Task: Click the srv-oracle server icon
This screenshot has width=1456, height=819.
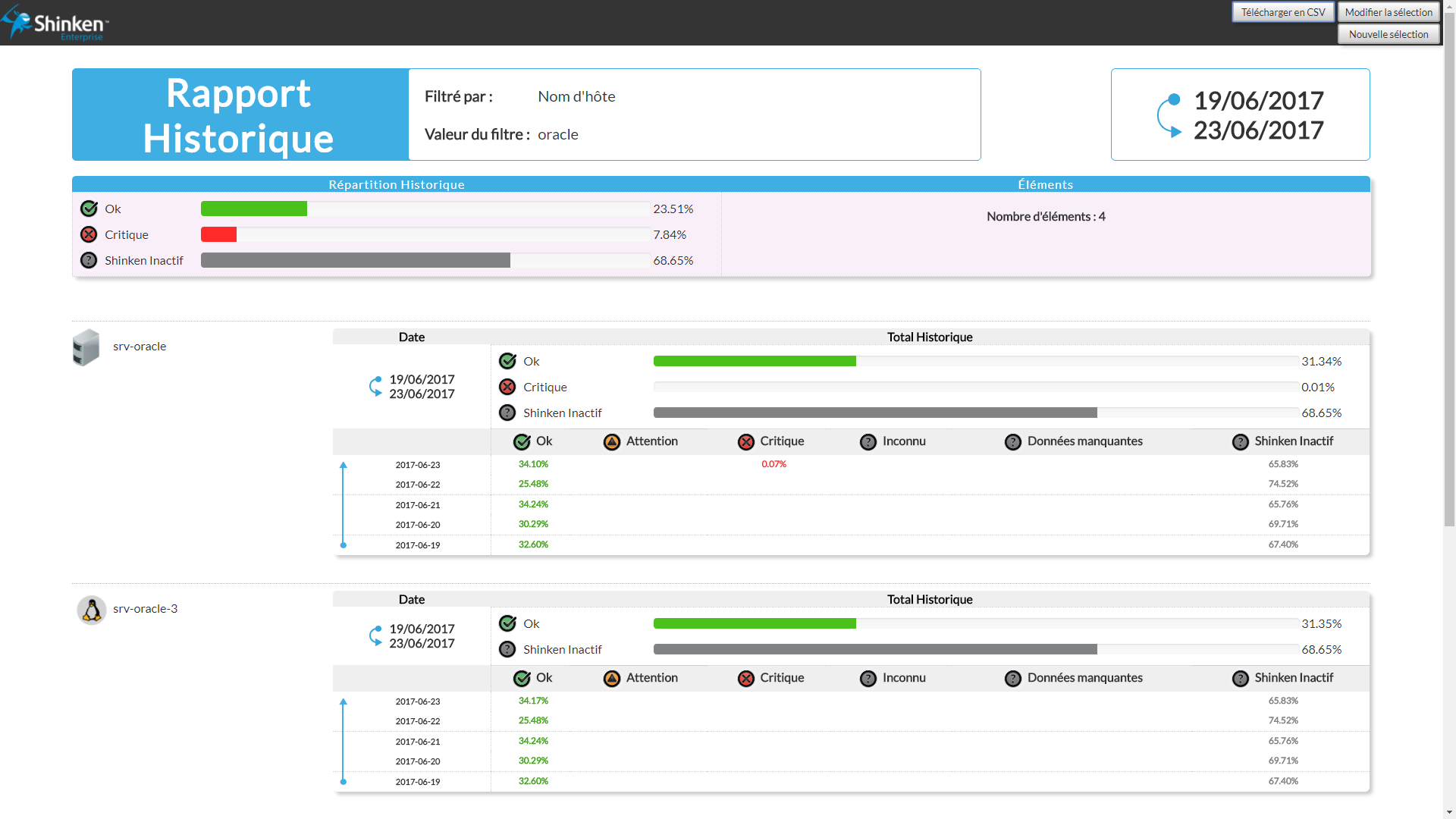Action: 86,347
